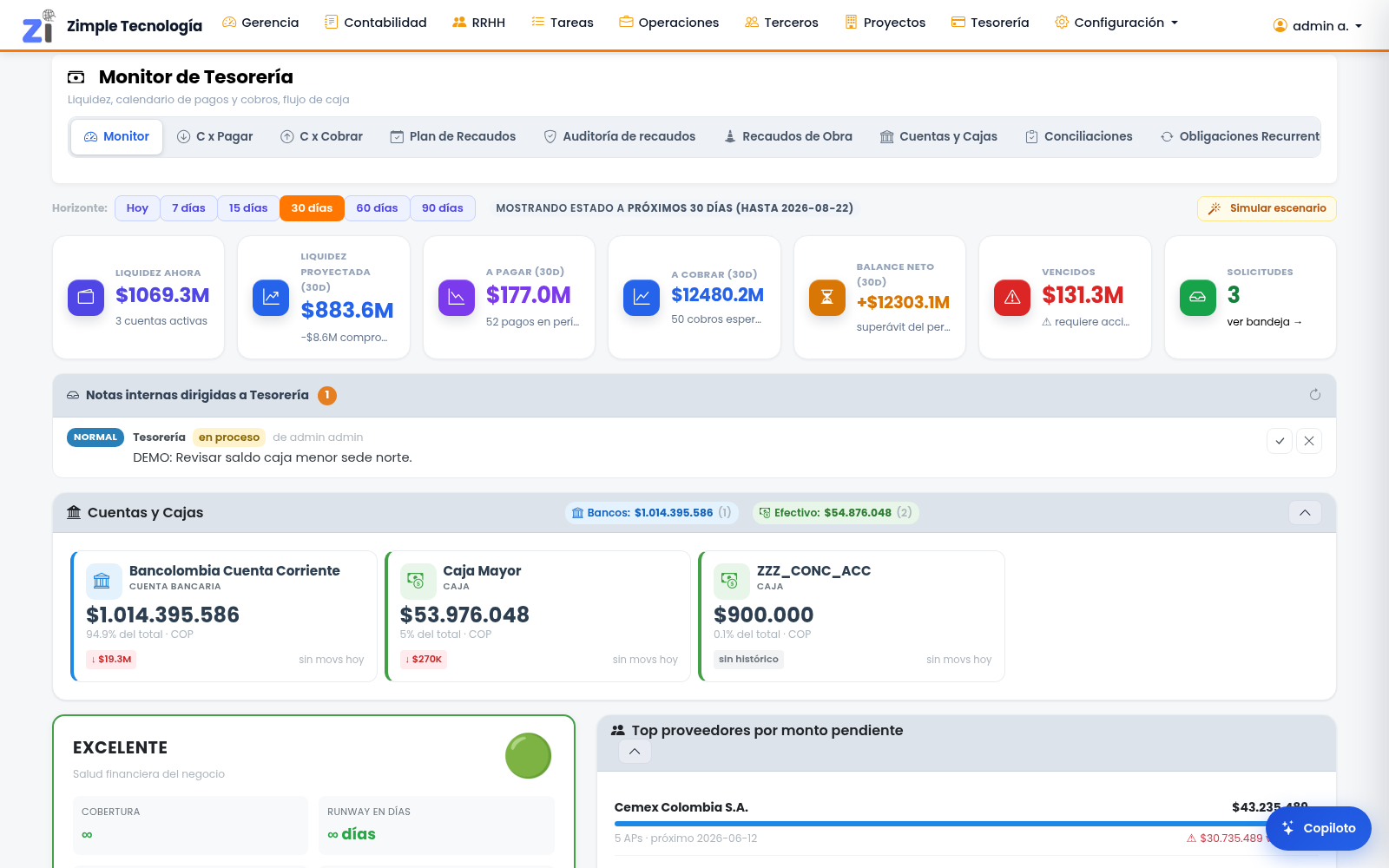Set horizon to Hoy
This screenshot has width=1389, height=868.
(137, 208)
